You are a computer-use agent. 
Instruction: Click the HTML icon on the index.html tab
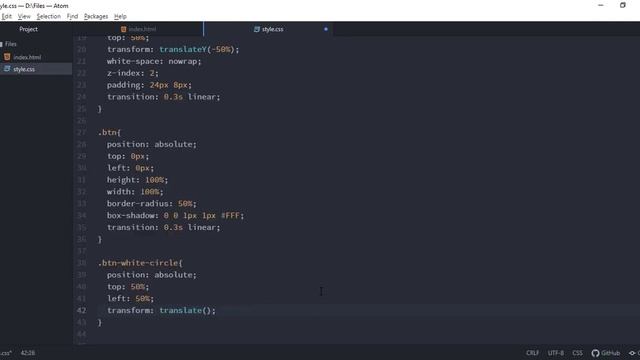(x=123, y=29)
